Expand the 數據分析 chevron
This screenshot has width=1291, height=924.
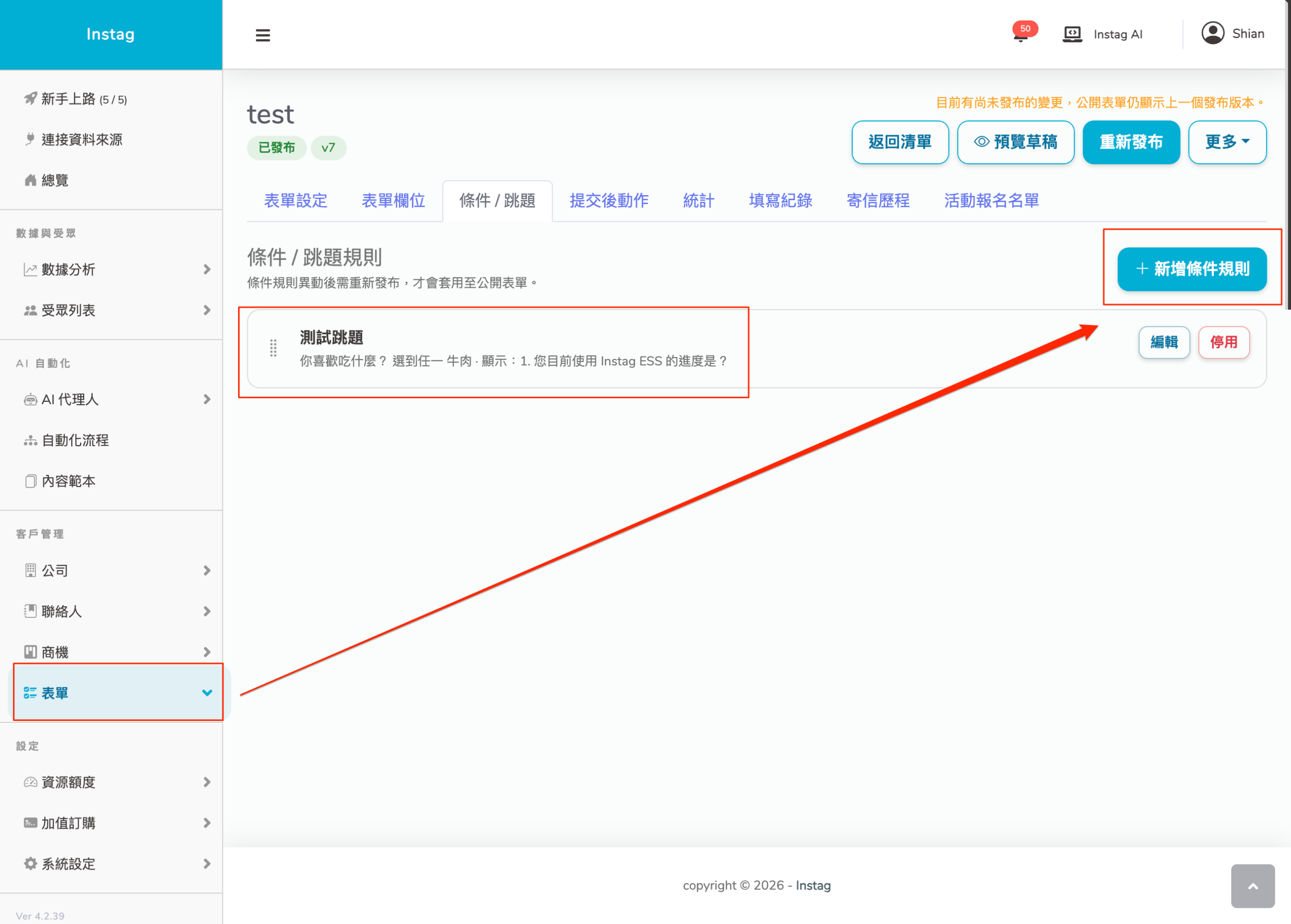pos(207,270)
